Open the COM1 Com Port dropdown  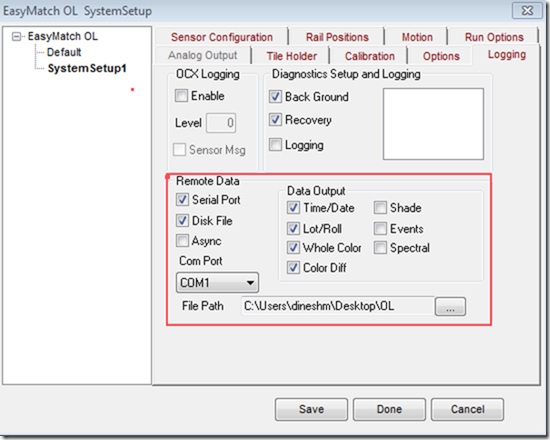[217, 282]
